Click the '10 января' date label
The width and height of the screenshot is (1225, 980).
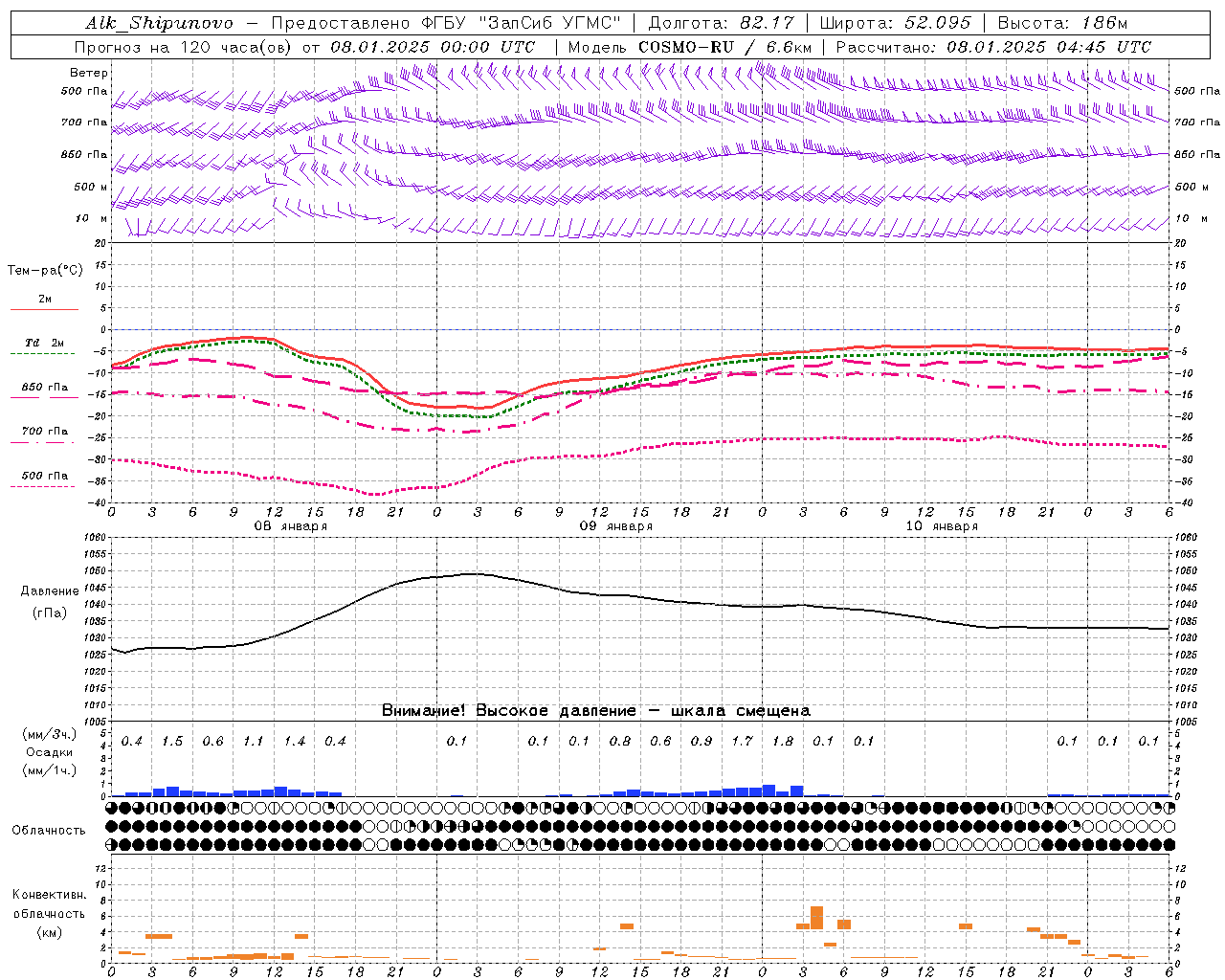pyautogui.click(x=942, y=526)
